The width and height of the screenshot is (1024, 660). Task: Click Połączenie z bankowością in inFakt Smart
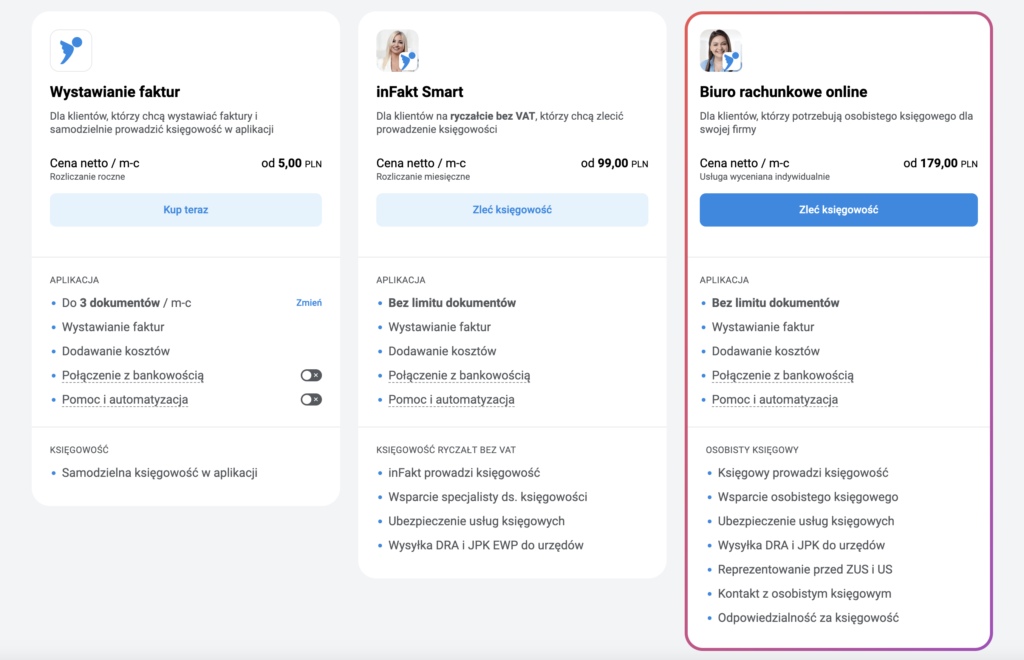coord(459,375)
